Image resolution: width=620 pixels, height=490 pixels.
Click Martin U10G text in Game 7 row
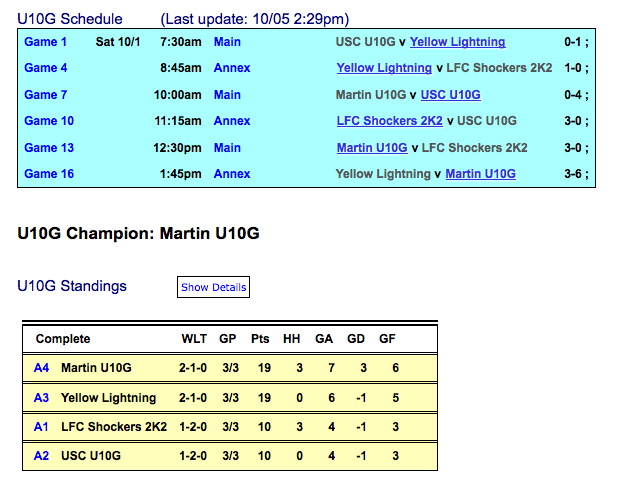tap(371, 95)
